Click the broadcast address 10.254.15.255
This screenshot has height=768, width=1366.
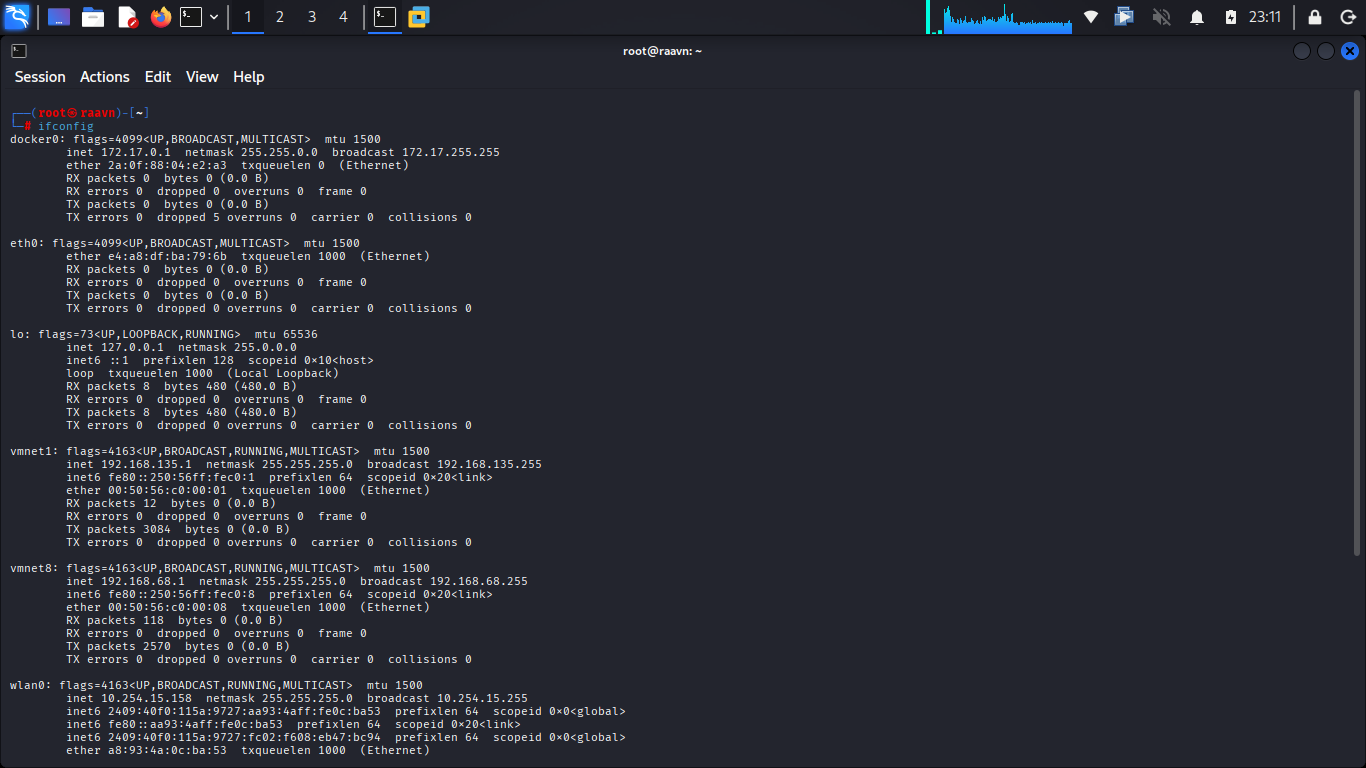482,698
